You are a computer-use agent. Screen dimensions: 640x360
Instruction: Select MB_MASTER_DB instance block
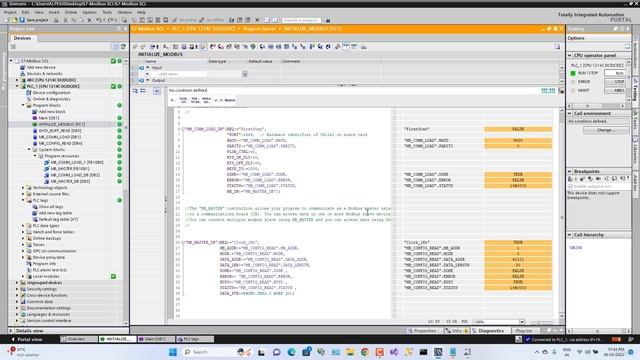tap(70, 181)
